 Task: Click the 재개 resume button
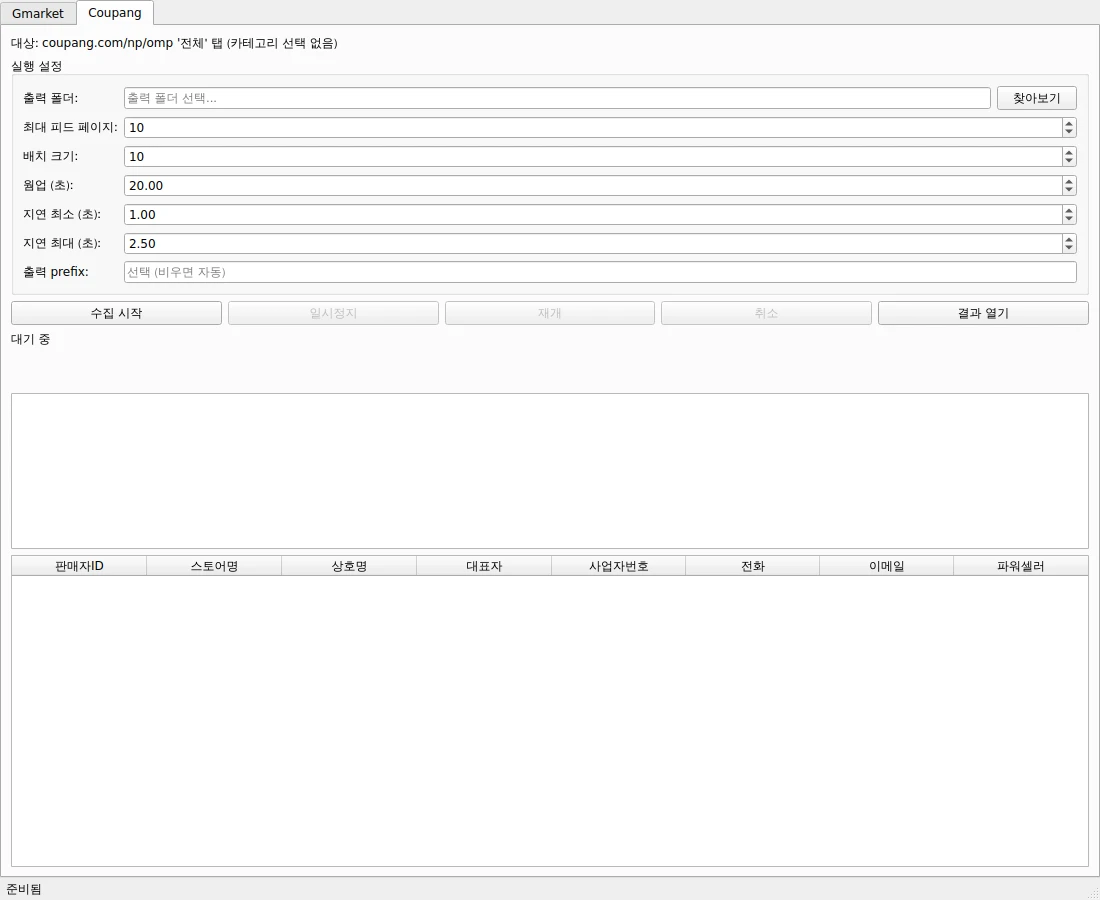(x=550, y=314)
